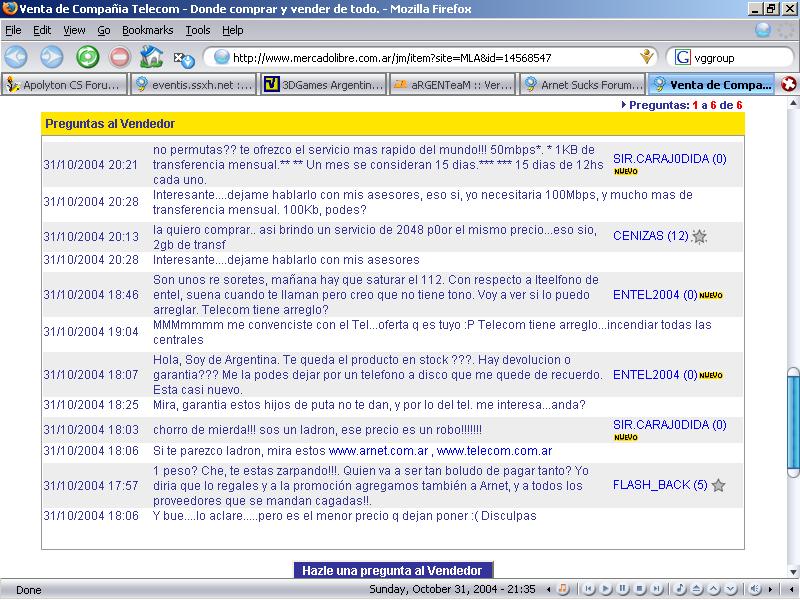Click the down chevron in the player bar
Viewport: 800px width, 600px height.
click(x=731, y=589)
